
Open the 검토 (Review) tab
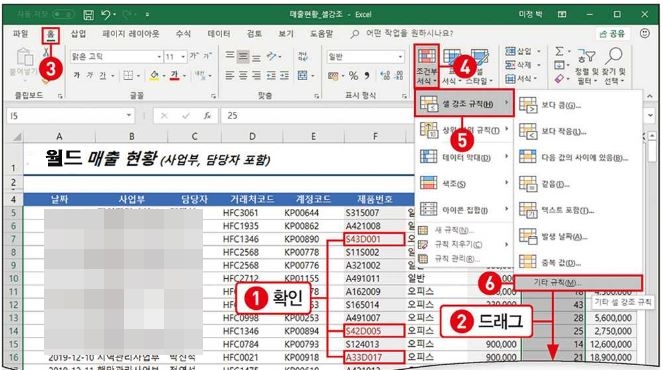[254, 34]
